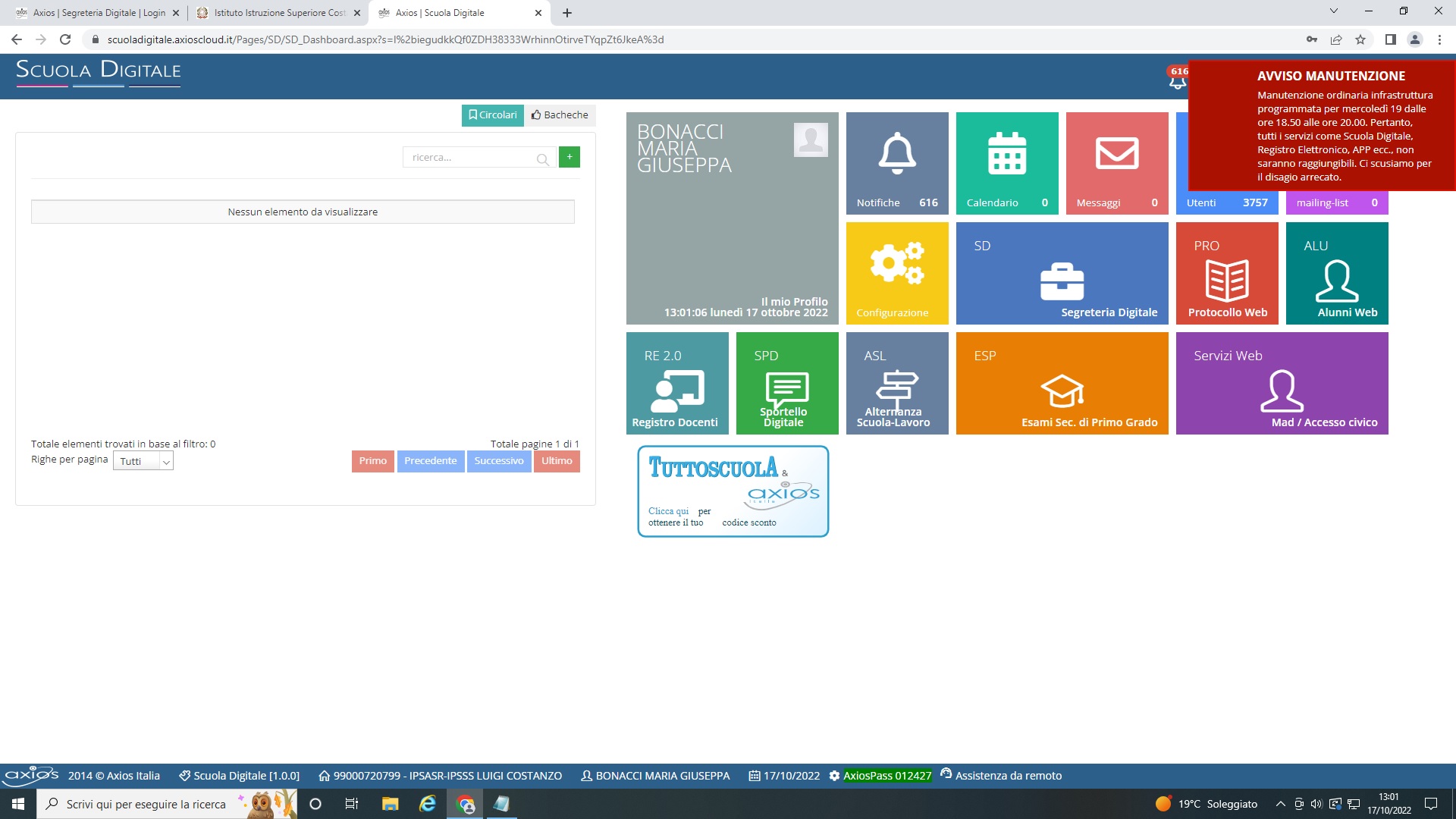Open the Tuttoscuola Axios discount banner
The image size is (1456, 819).
point(733,491)
